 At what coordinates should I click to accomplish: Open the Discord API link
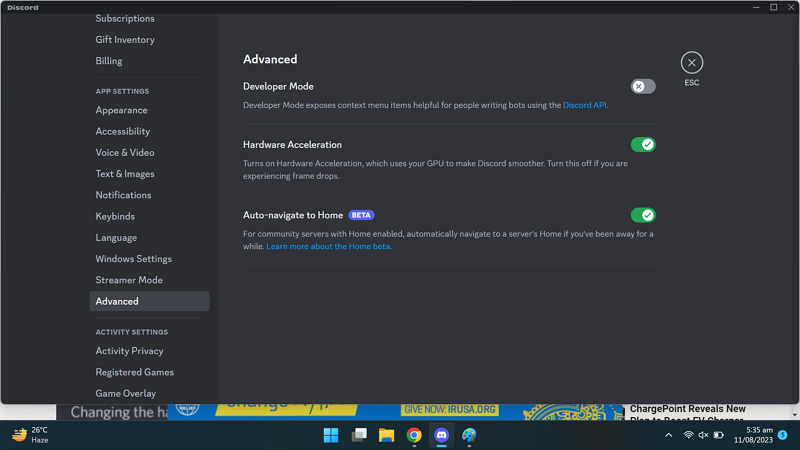point(585,105)
